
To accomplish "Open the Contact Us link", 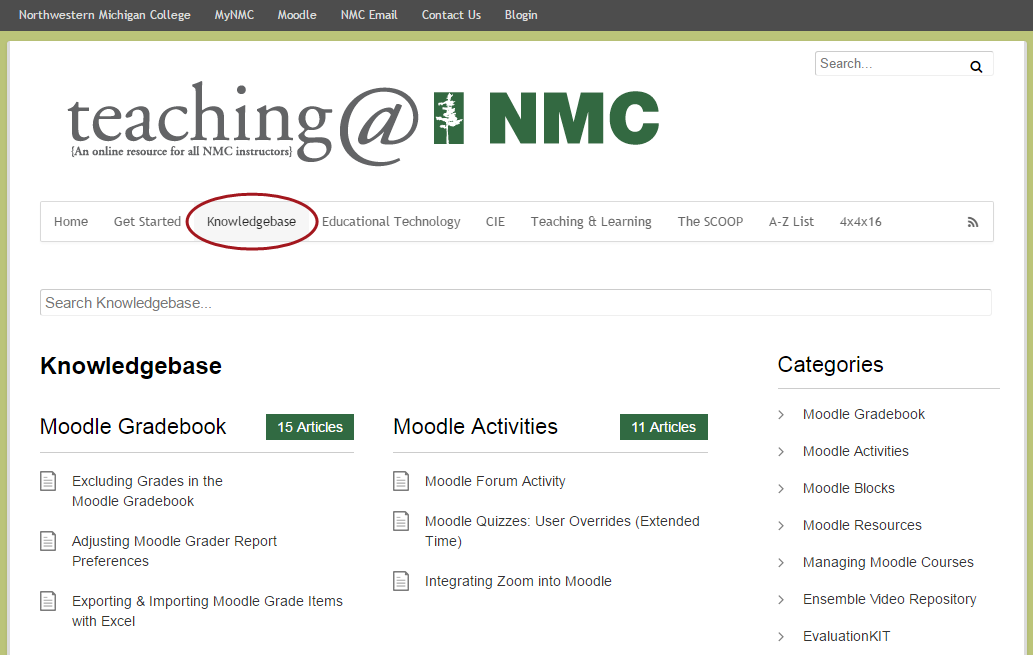I will (451, 14).
